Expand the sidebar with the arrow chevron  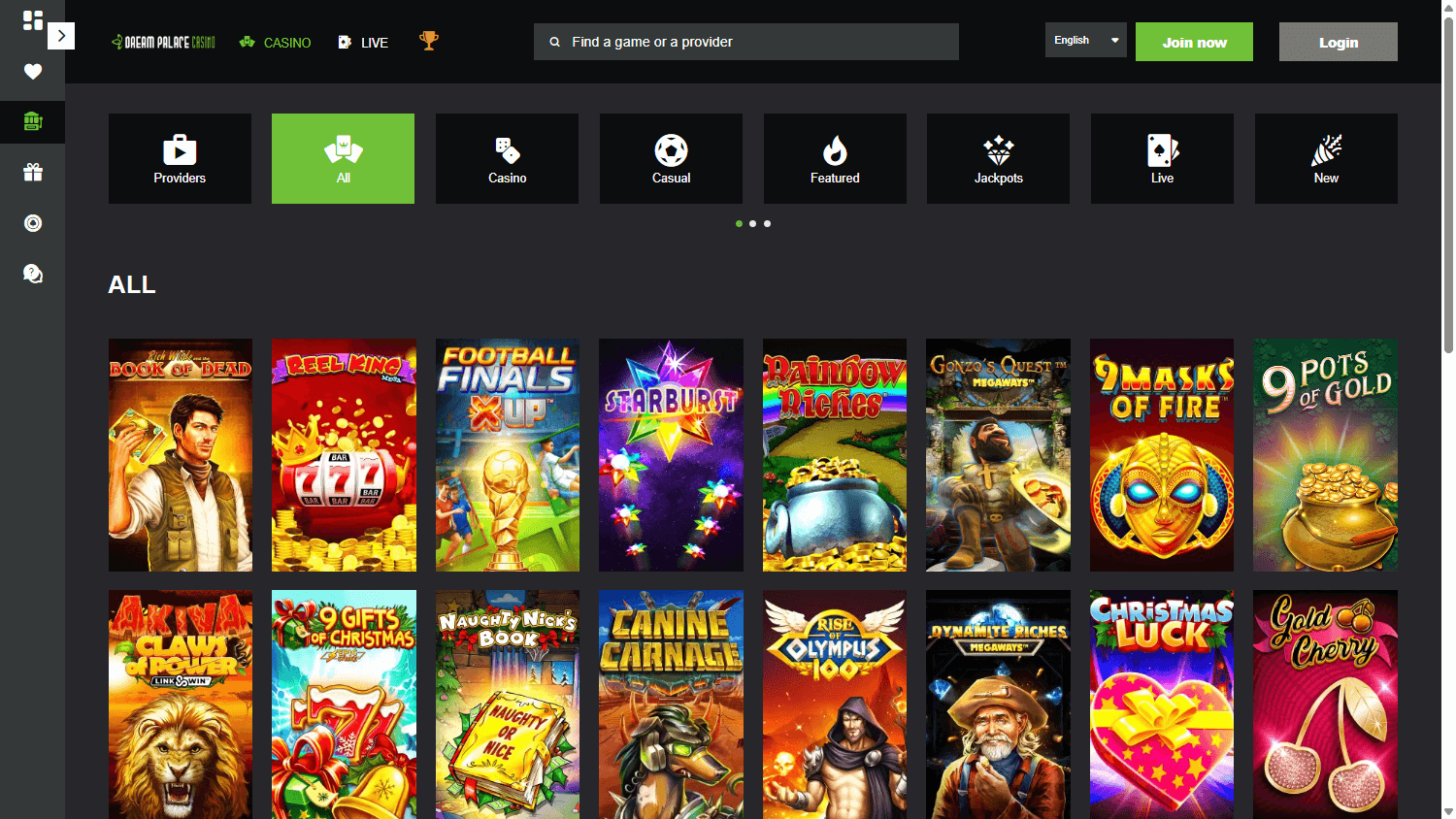coord(60,35)
